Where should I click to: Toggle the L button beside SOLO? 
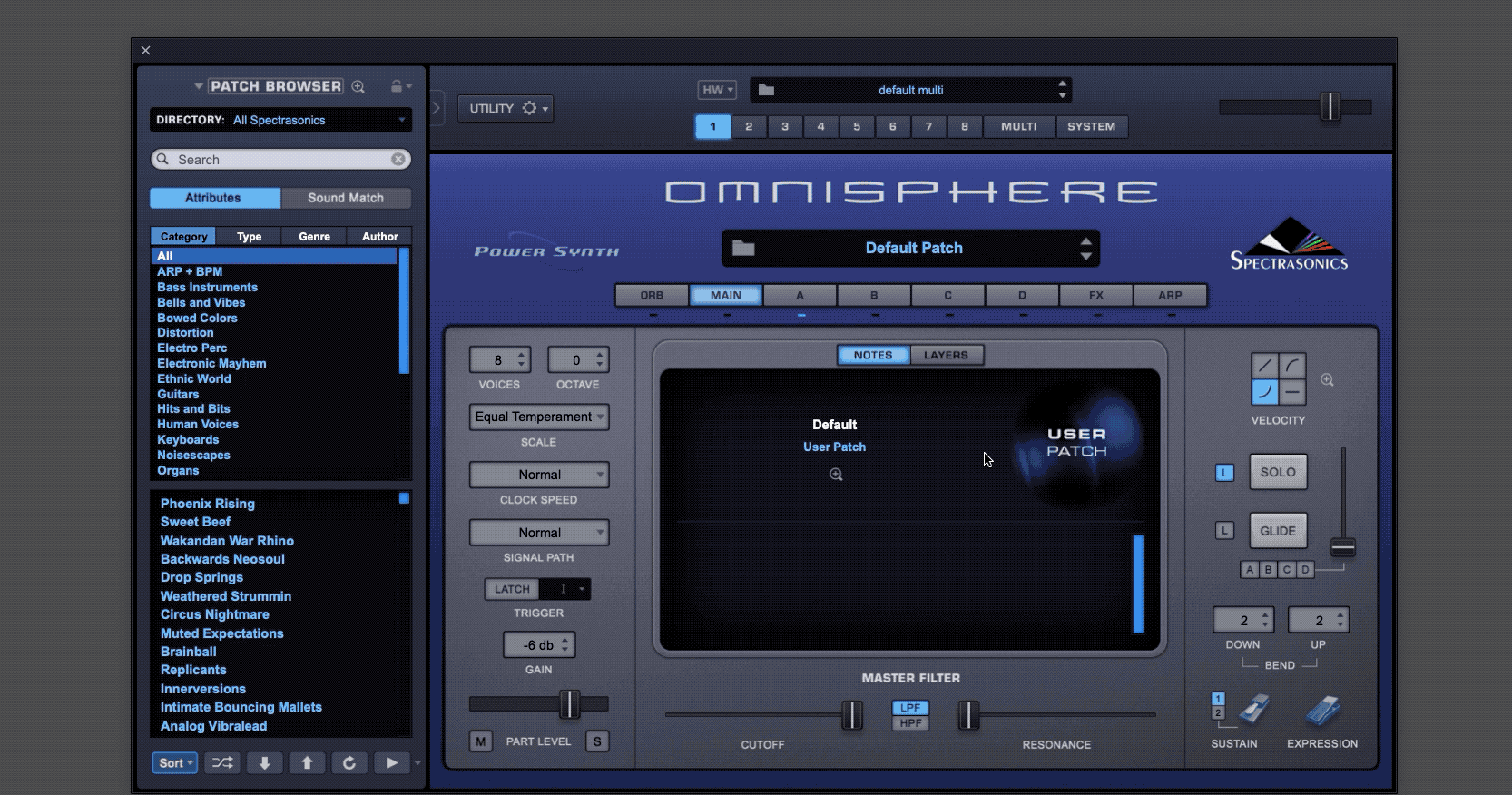point(1224,473)
